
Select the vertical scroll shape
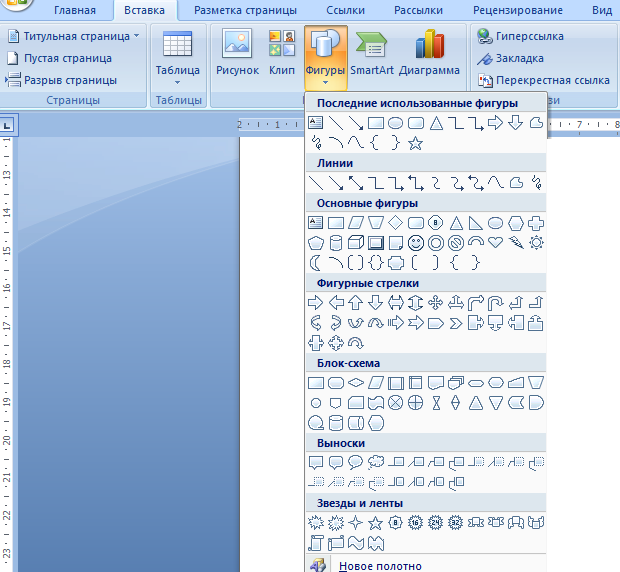[316, 543]
